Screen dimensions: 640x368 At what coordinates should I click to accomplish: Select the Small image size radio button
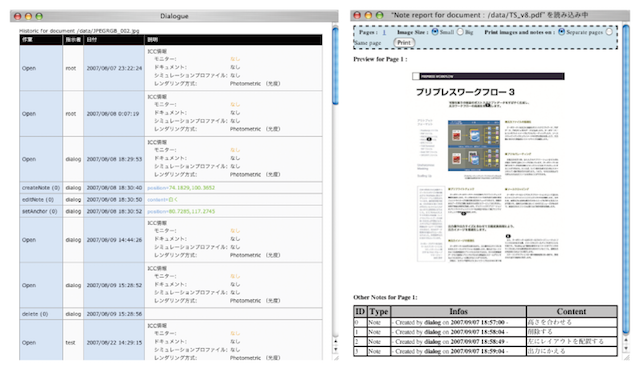pos(435,31)
